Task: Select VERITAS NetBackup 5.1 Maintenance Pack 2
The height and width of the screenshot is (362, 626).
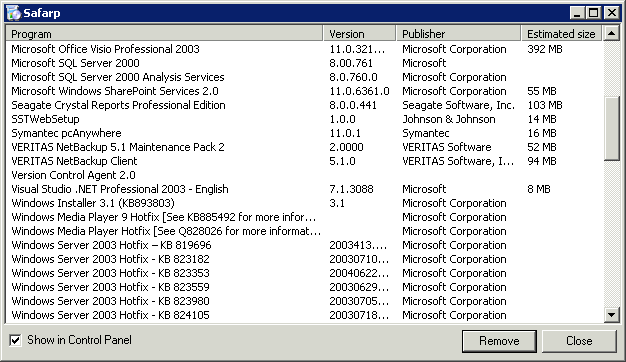Action: [x=118, y=147]
